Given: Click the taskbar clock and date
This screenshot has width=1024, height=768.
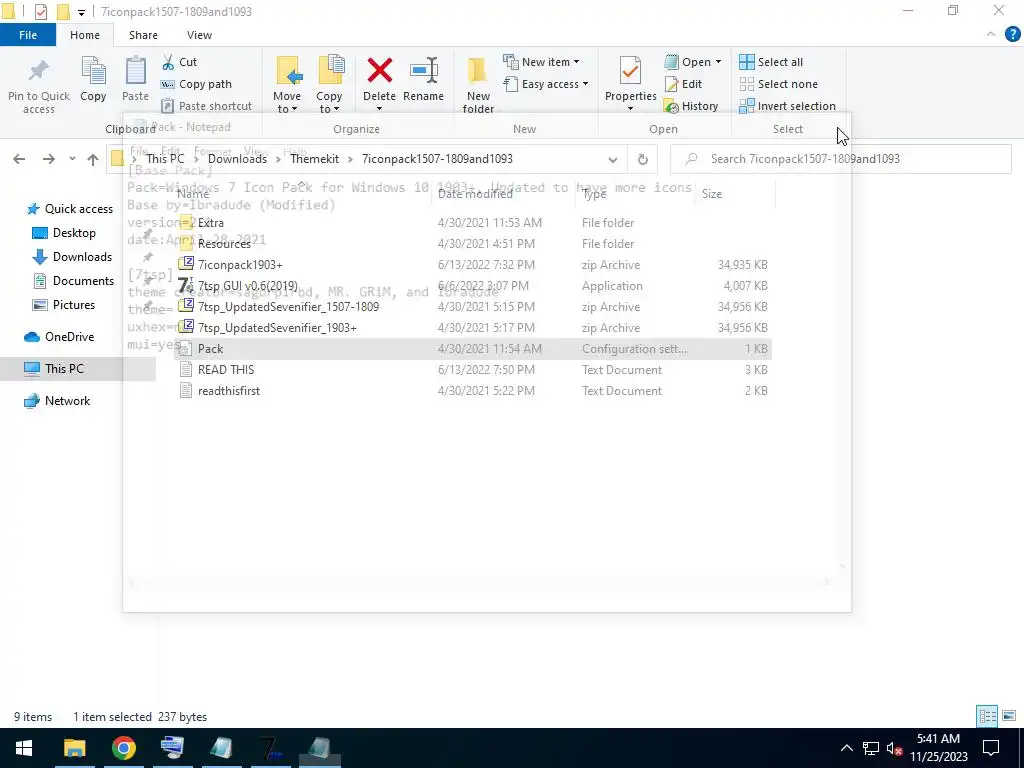Looking at the screenshot, I should (938, 748).
